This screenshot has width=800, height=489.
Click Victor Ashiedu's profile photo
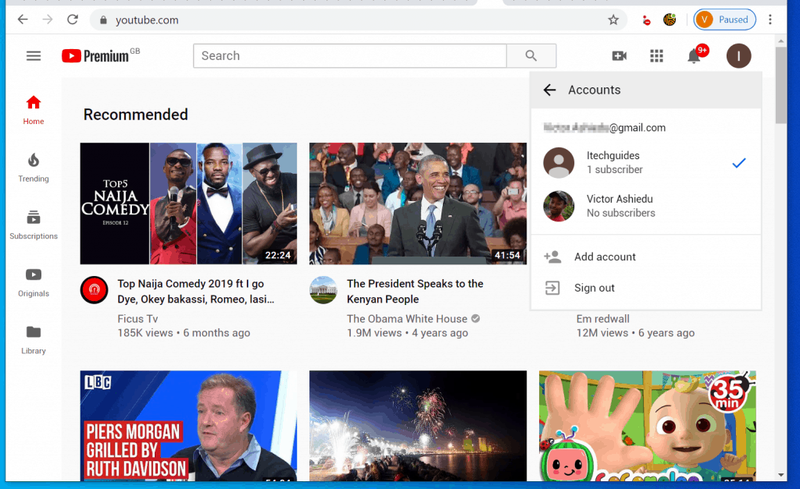(x=559, y=206)
